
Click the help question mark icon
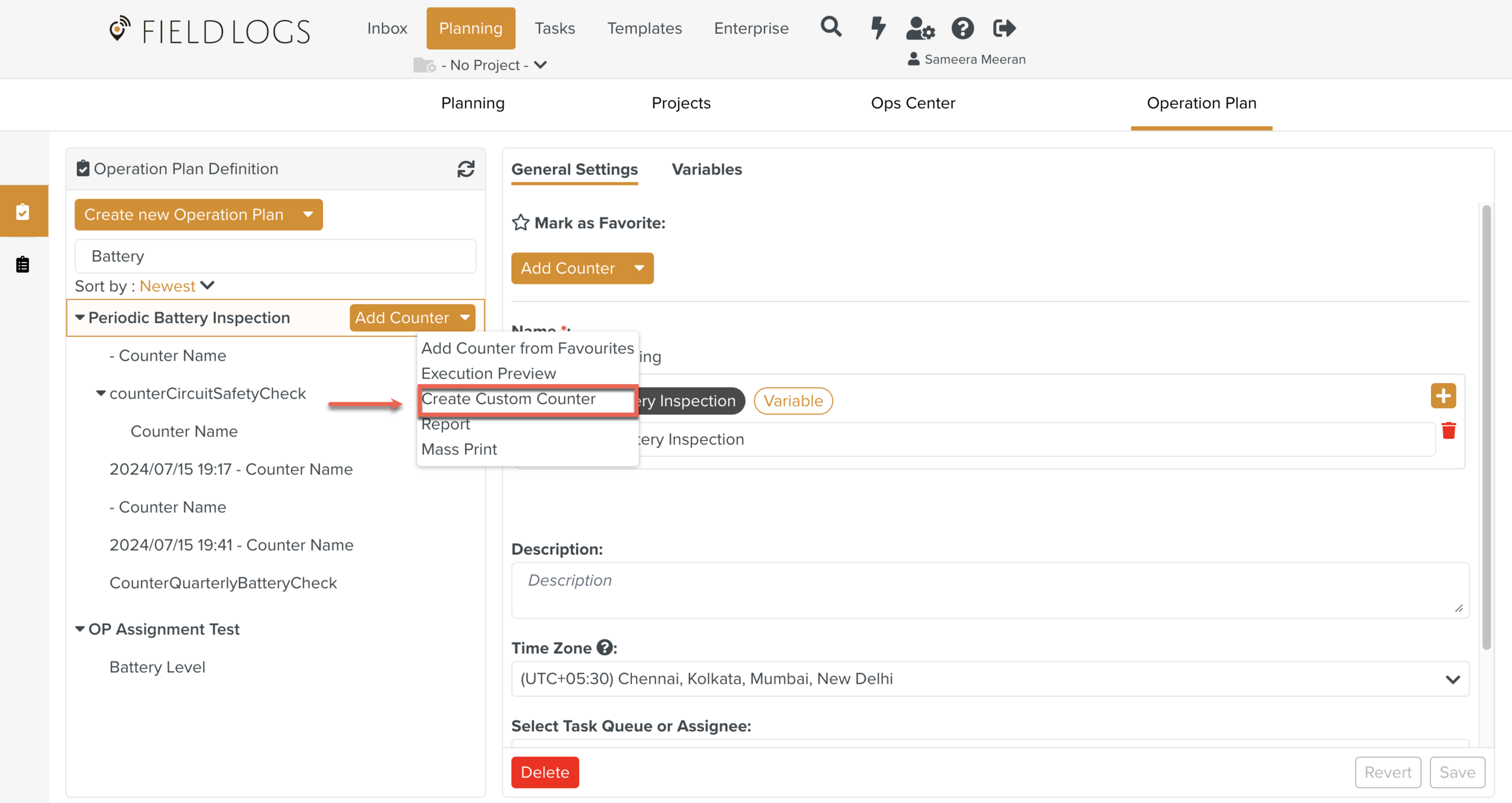tap(962, 28)
